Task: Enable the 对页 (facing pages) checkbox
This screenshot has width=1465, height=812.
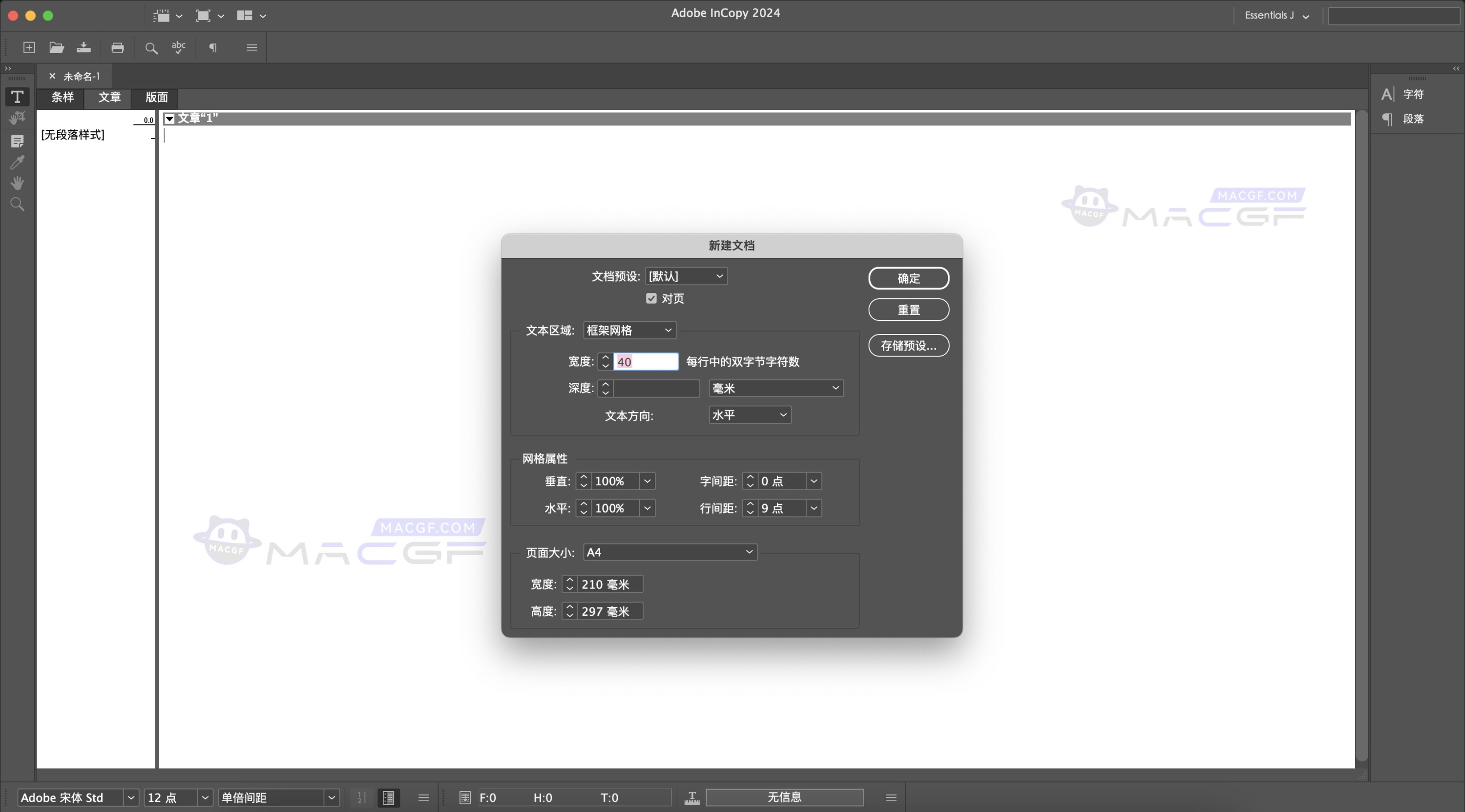Action: coord(652,298)
